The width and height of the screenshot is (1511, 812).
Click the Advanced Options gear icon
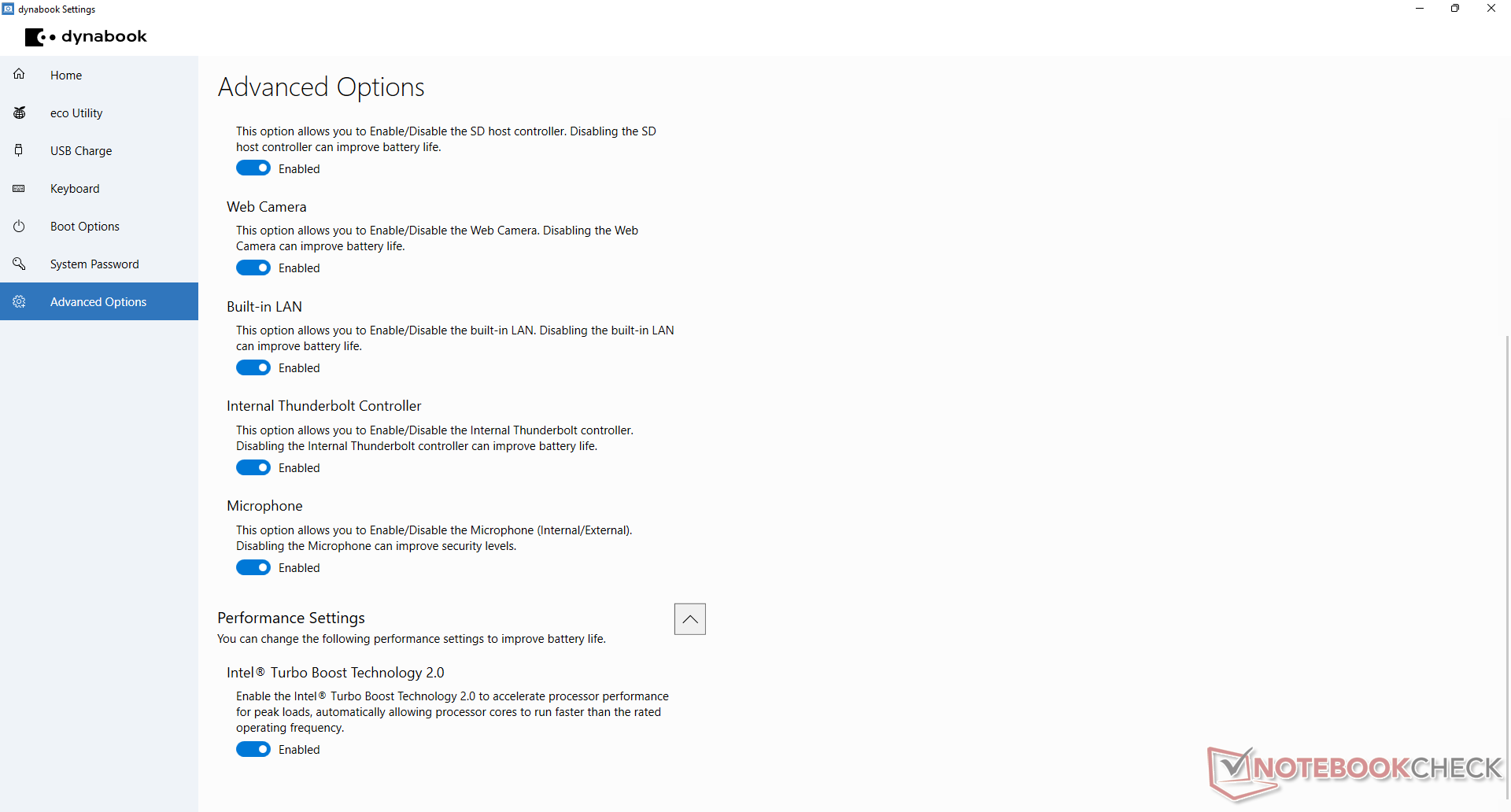pyautogui.click(x=19, y=301)
